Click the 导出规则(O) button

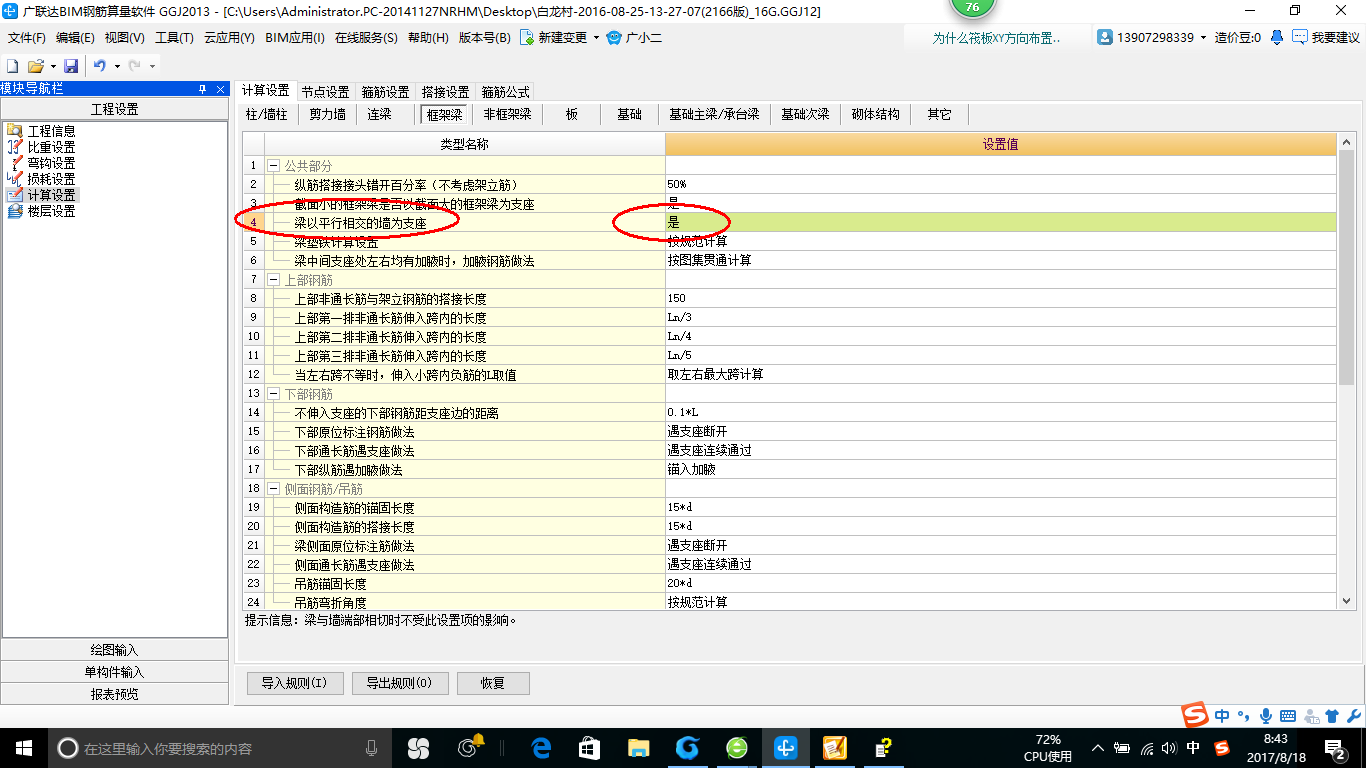(399, 683)
